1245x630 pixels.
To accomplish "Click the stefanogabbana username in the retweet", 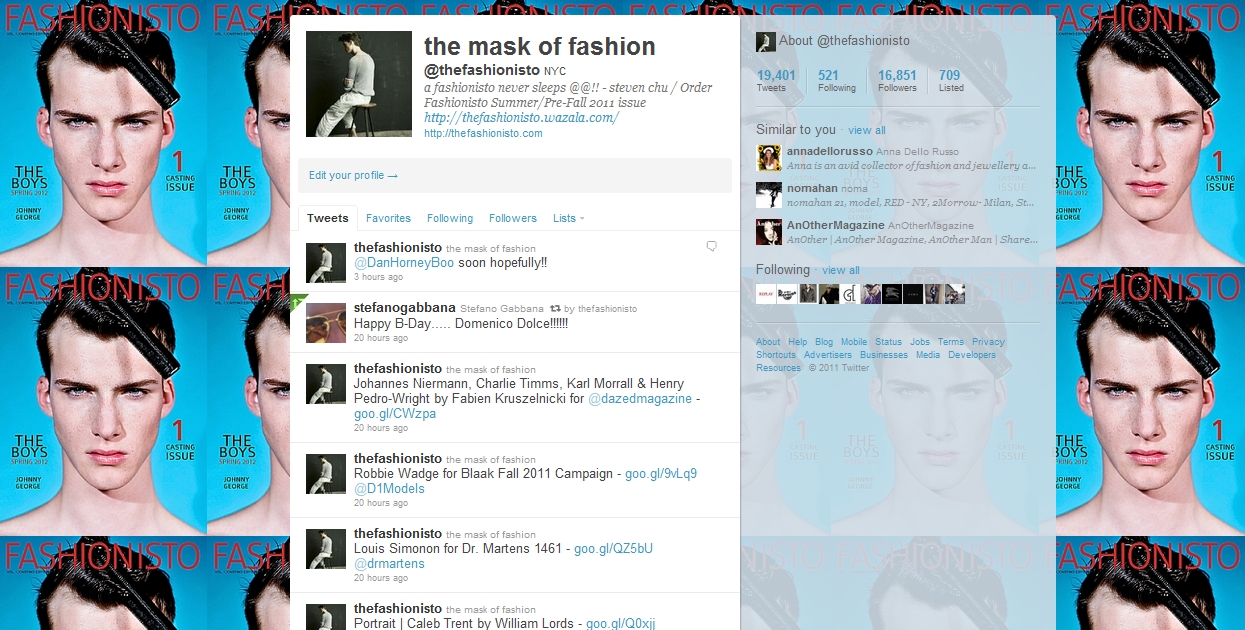I will pyautogui.click(x=404, y=308).
